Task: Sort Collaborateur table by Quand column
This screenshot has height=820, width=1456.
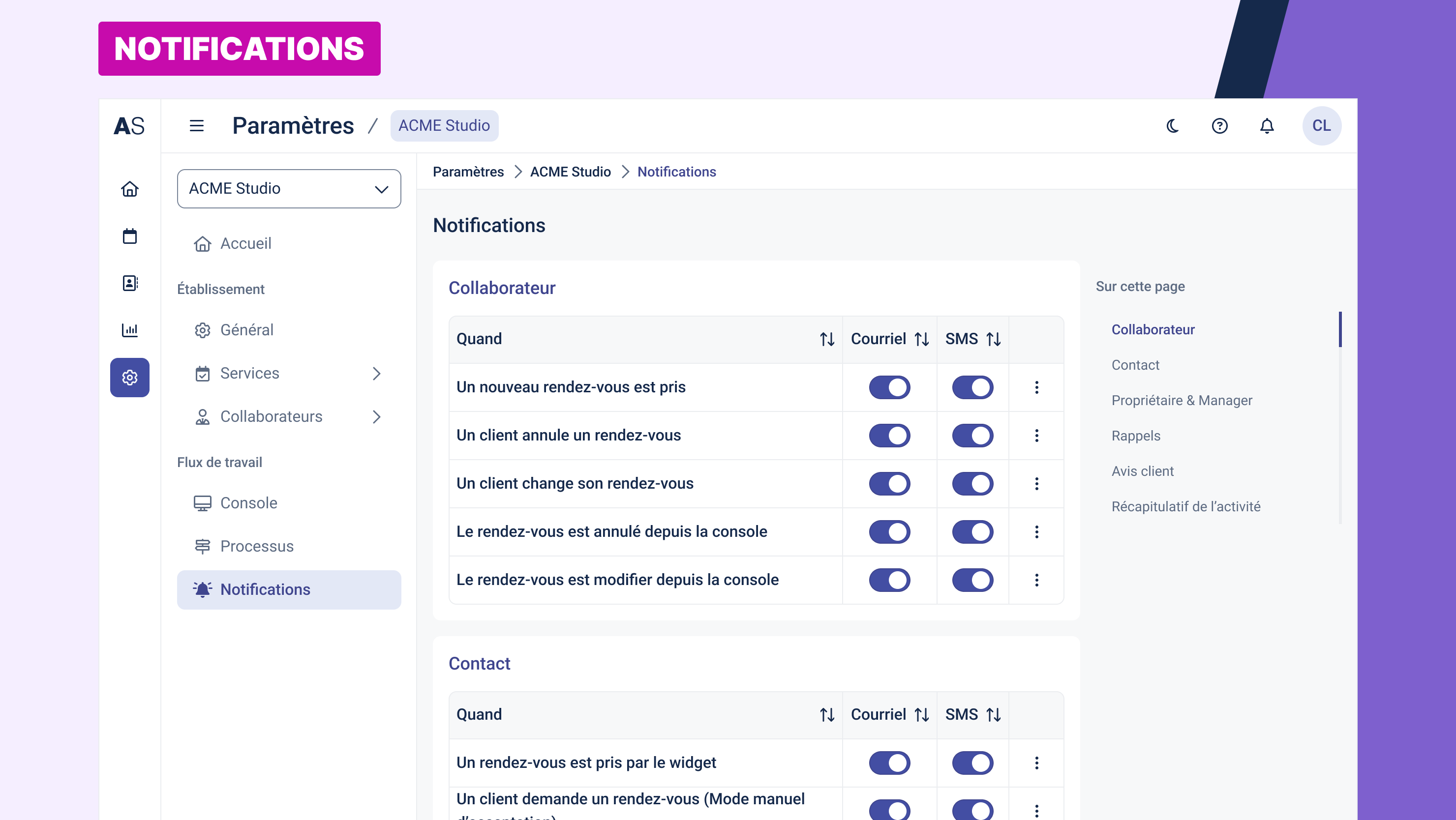Action: point(826,339)
